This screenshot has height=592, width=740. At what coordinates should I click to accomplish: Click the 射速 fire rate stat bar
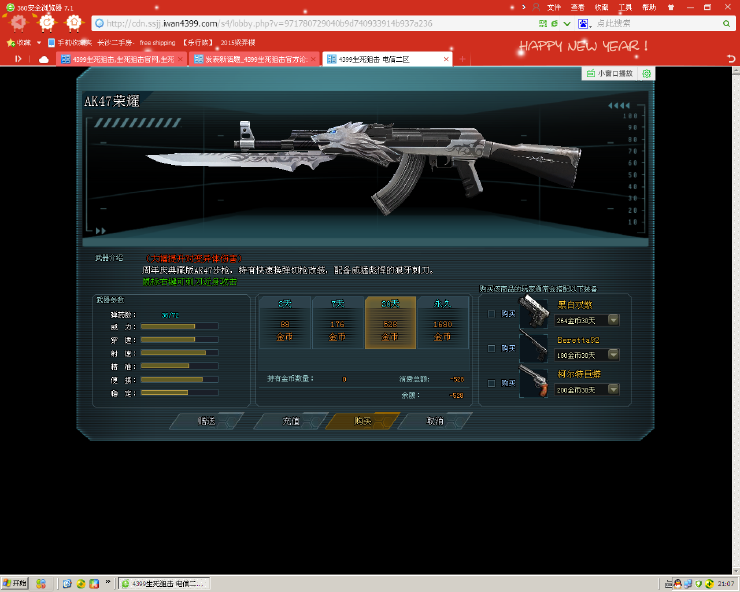179,353
